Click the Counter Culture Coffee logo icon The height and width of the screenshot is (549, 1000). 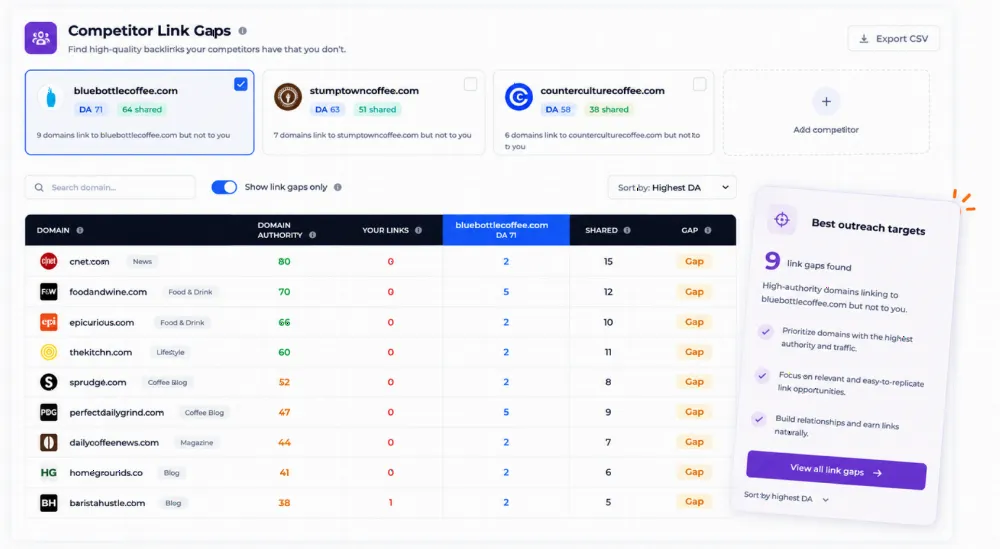[518, 98]
